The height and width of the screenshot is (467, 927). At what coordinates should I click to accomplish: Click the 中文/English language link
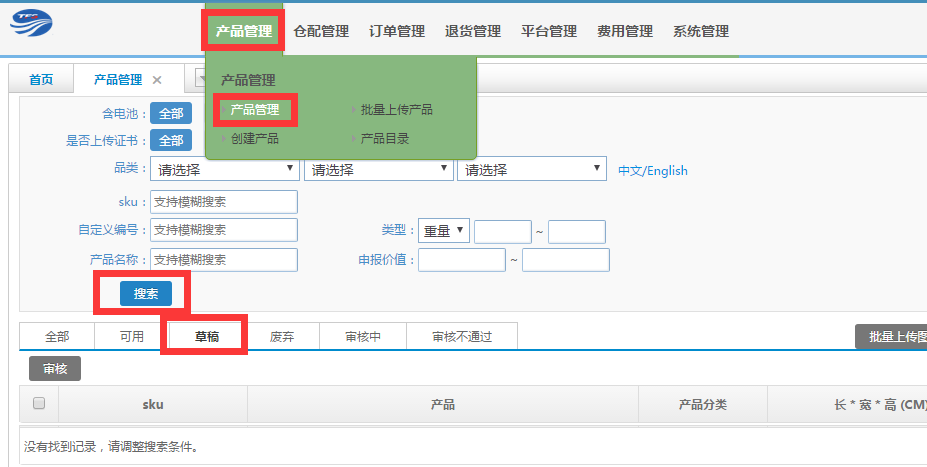[653, 171]
